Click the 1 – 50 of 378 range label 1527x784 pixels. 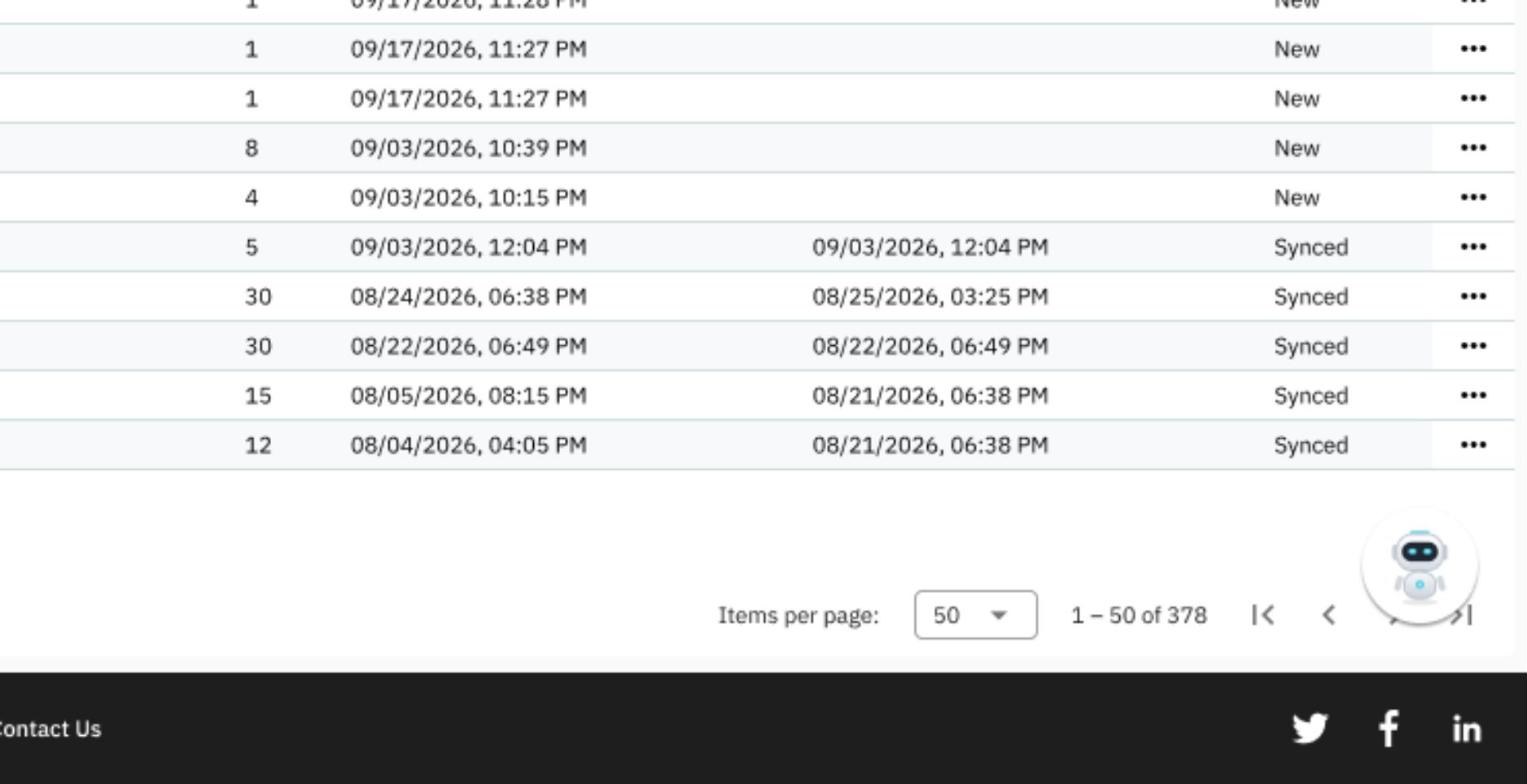[x=1138, y=615]
